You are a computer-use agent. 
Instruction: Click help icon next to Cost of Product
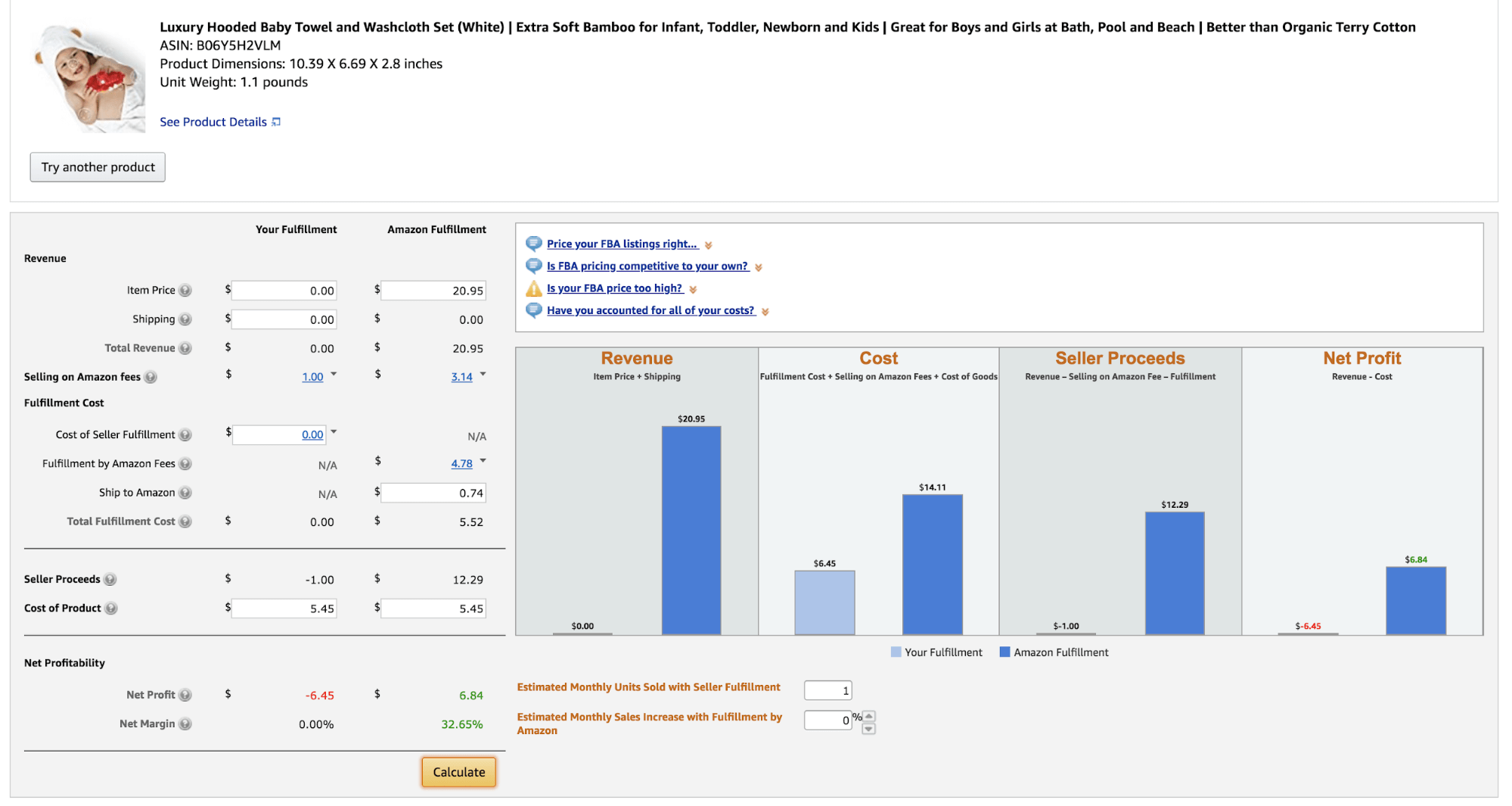(111, 608)
